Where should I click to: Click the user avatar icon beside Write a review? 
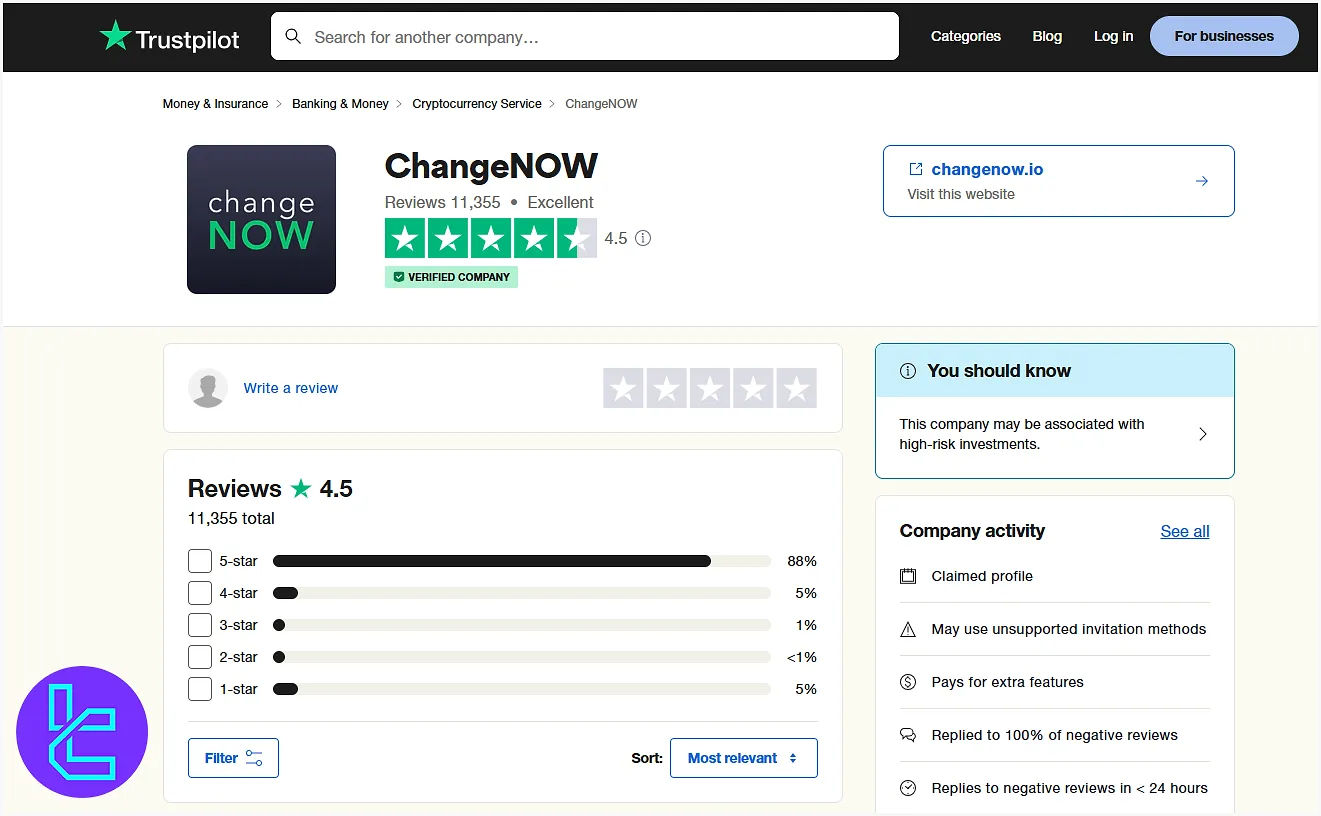(208, 388)
